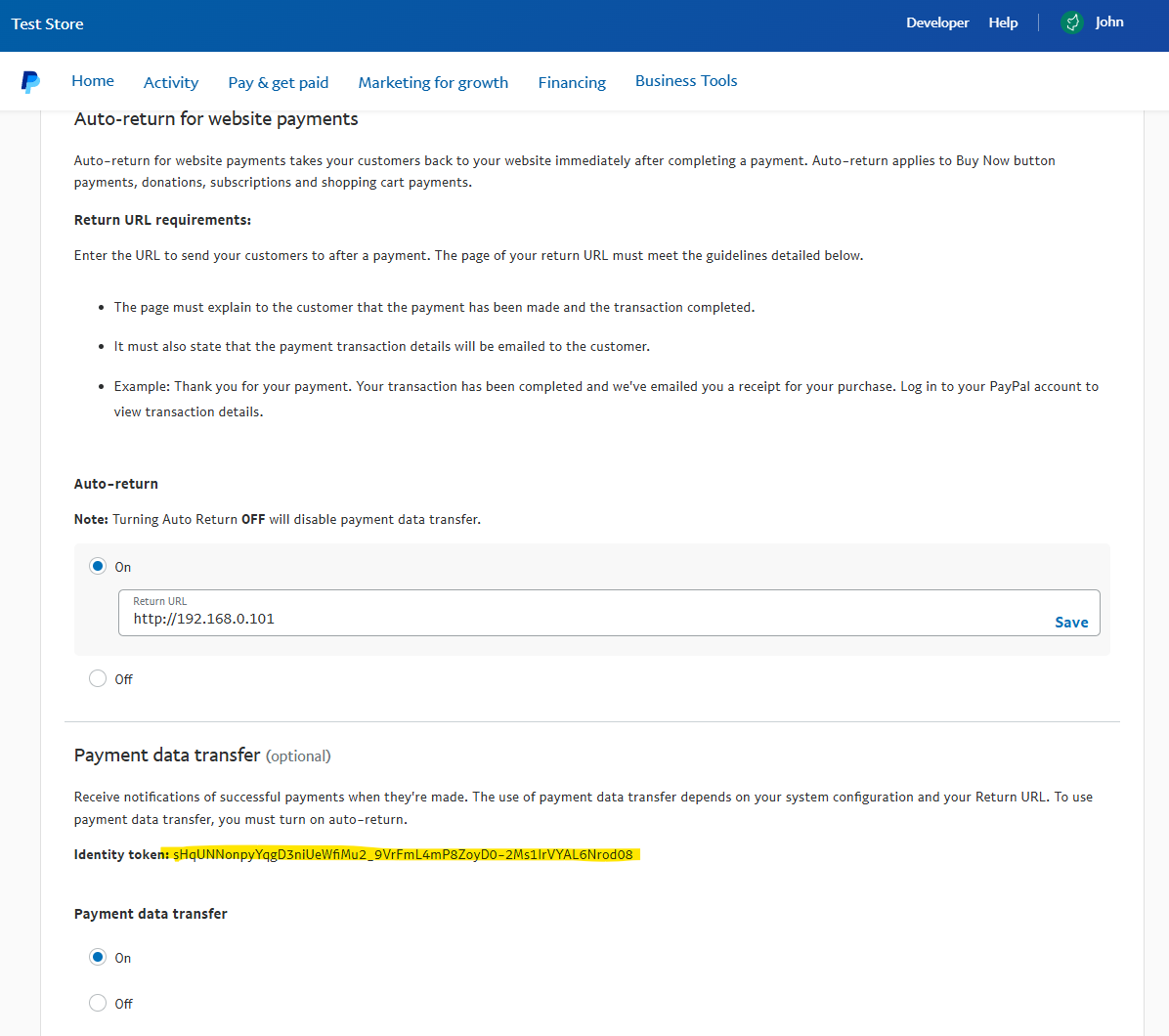
Task: Click the Developer link
Action: (x=937, y=22)
